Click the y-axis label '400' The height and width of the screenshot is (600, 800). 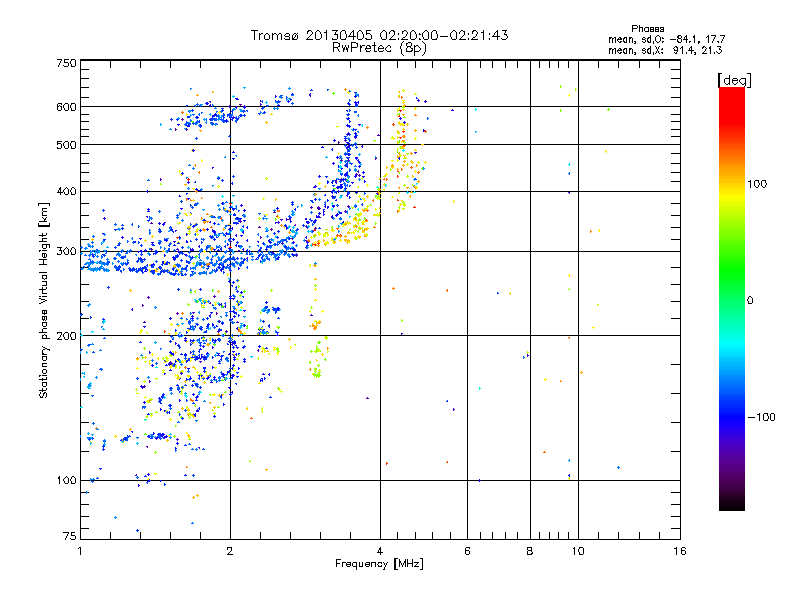(66, 192)
